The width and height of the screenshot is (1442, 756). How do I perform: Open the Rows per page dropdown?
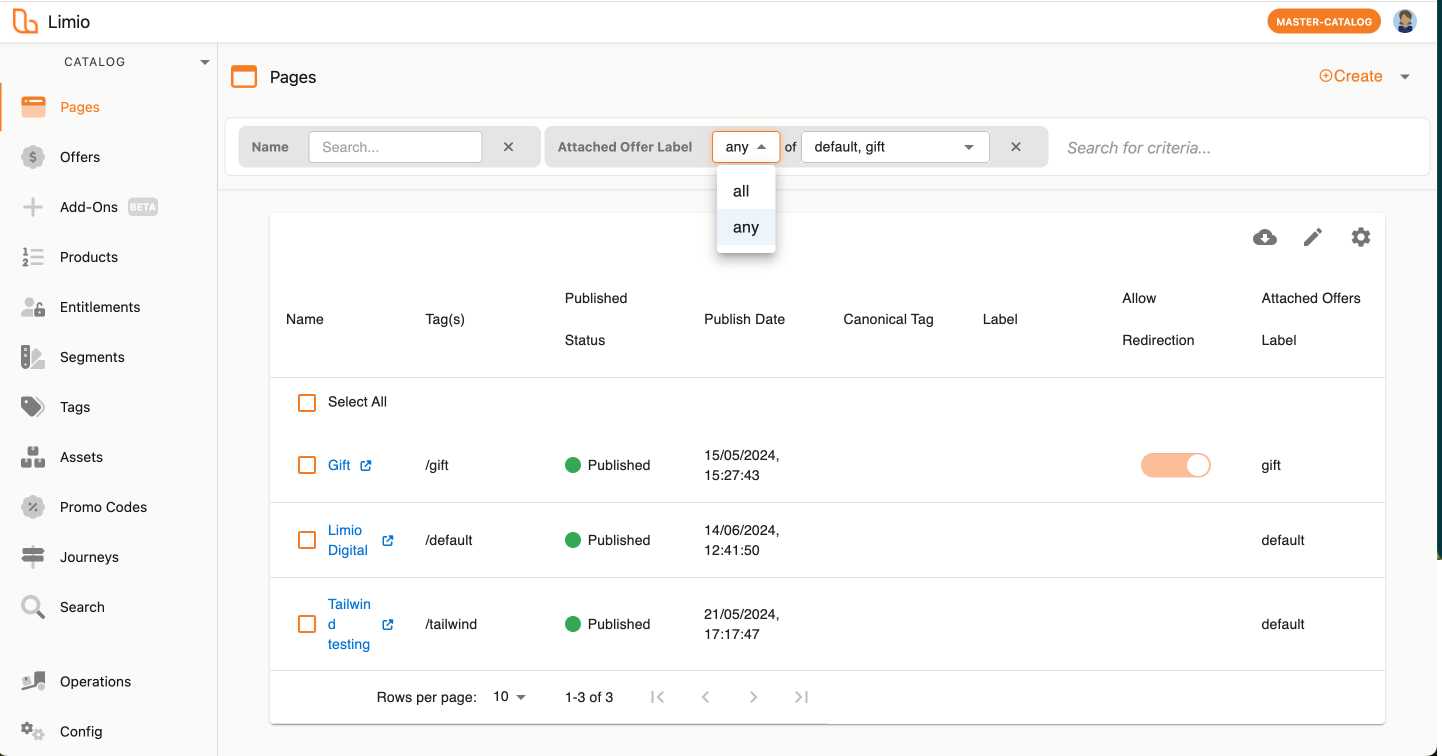pyautogui.click(x=510, y=697)
